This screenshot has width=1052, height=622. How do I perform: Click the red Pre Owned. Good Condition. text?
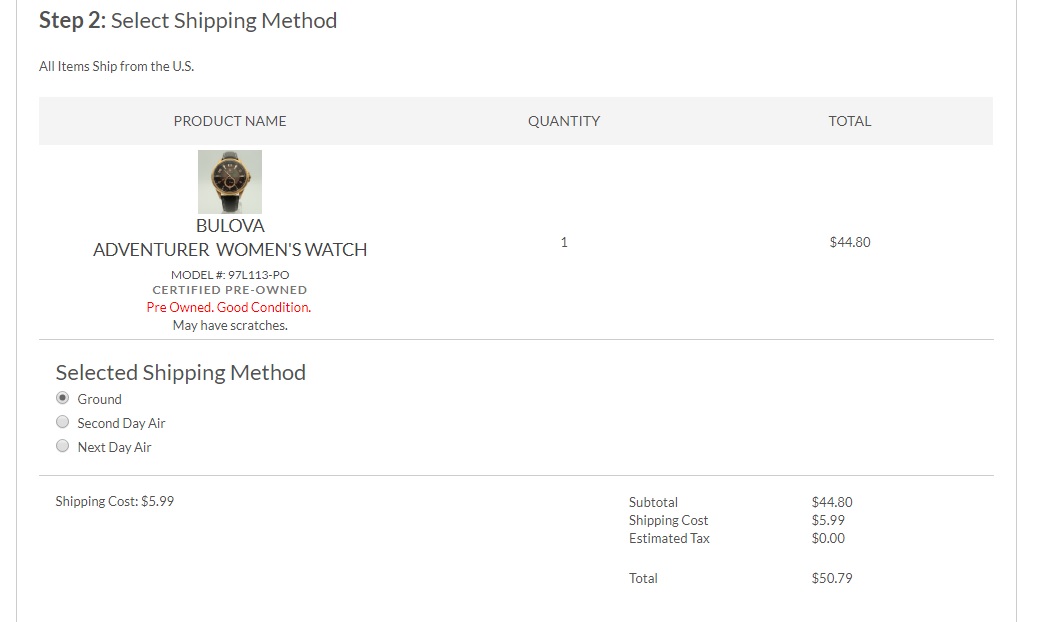(229, 307)
